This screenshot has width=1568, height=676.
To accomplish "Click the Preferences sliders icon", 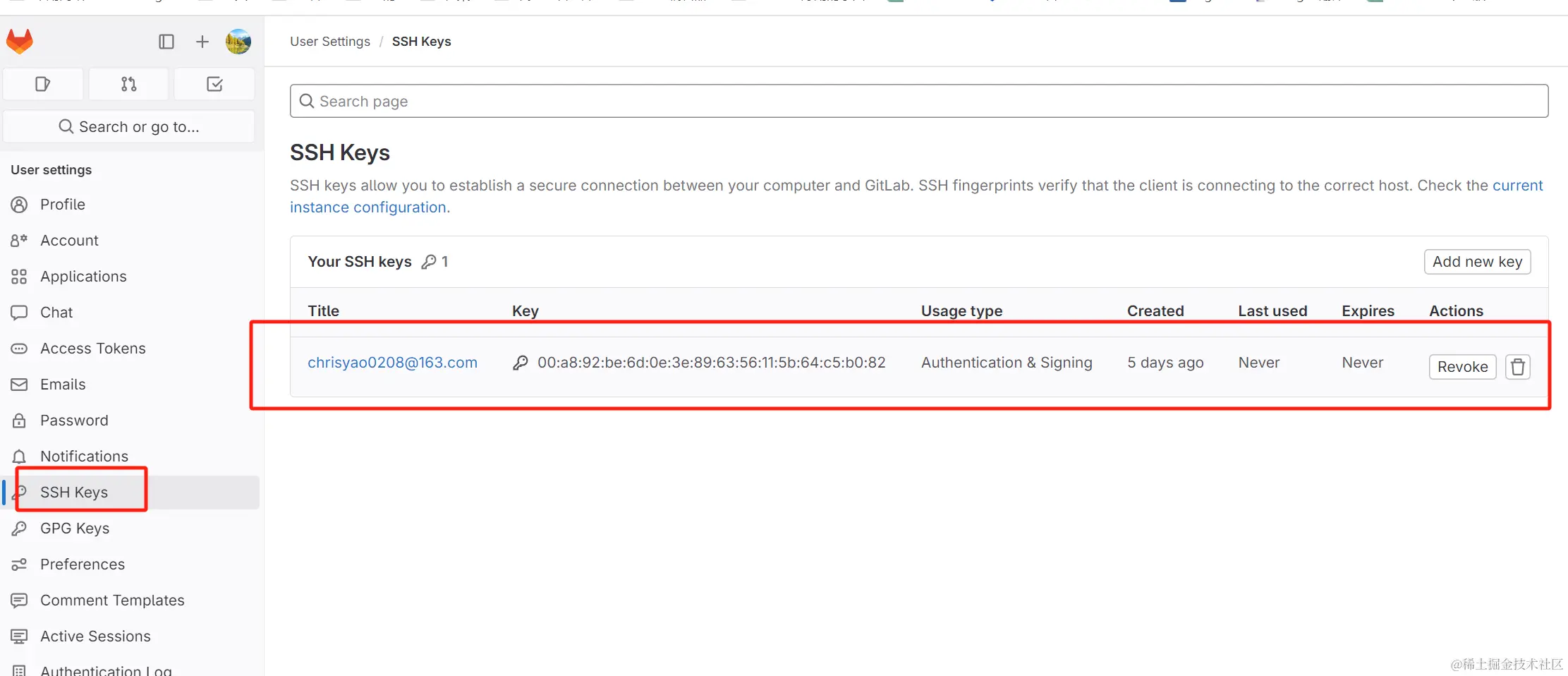I will (x=19, y=565).
